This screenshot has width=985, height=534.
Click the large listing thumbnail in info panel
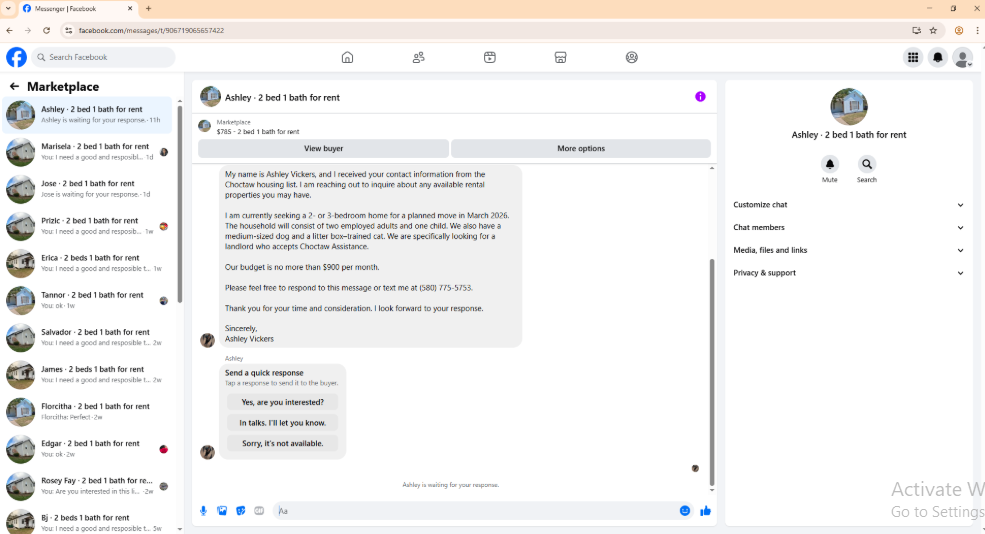coord(849,107)
